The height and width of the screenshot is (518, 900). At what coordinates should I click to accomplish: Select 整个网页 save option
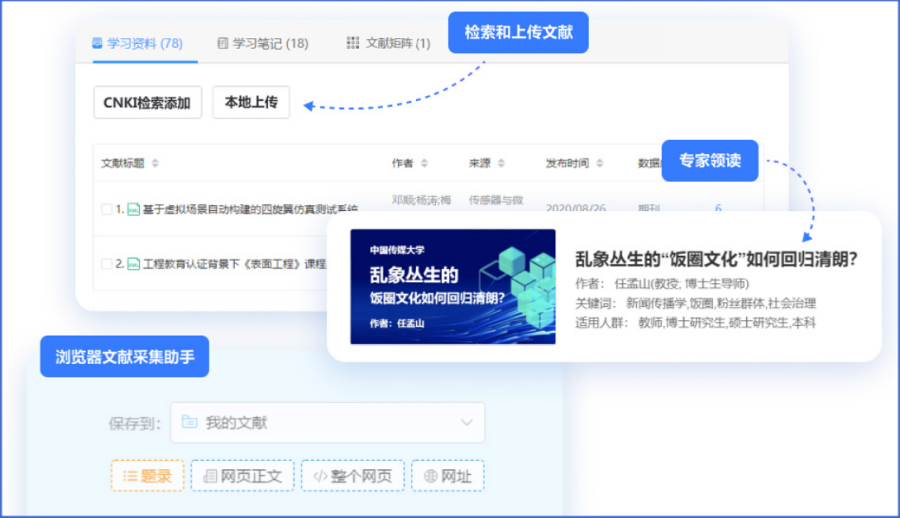[352, 476]
